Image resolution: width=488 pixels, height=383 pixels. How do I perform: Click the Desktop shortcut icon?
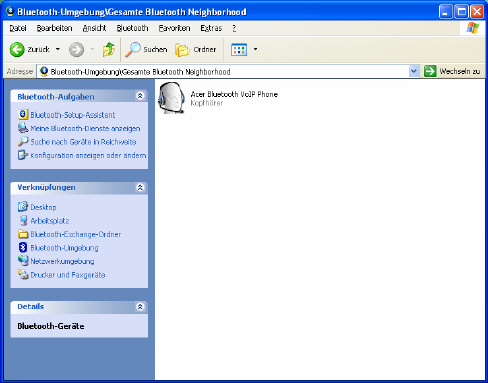point(23,207)
